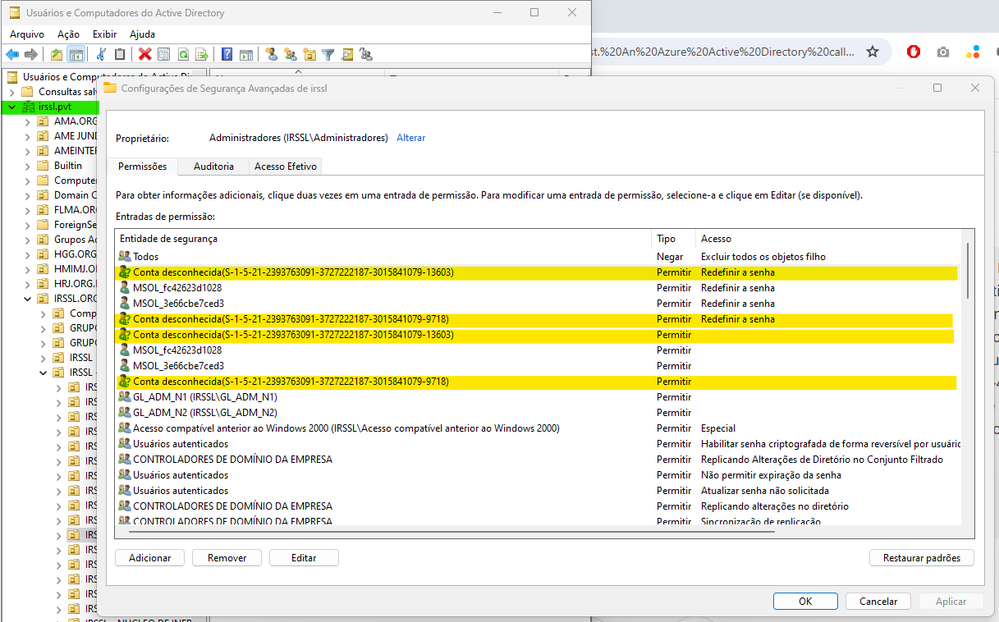This screenshot has height=622, width=999.
Task: Click the permission list horizontal scrollbar
Action: pyautogui.click(x=452, y=531)
